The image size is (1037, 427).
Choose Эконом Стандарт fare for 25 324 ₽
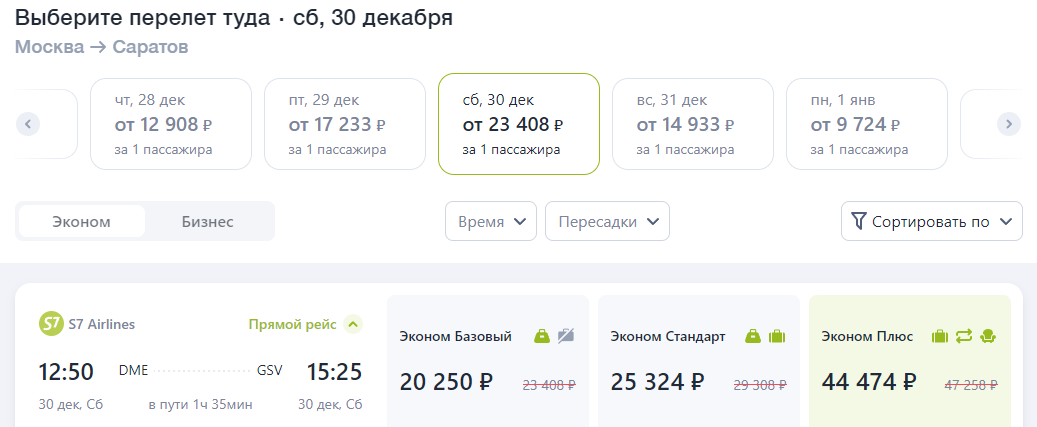click(698, 361)
